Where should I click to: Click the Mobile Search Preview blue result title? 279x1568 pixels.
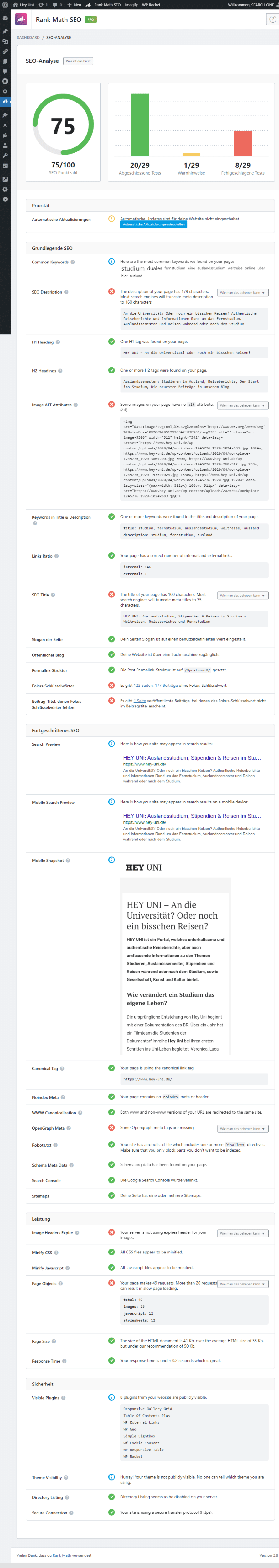pos(192,816)
